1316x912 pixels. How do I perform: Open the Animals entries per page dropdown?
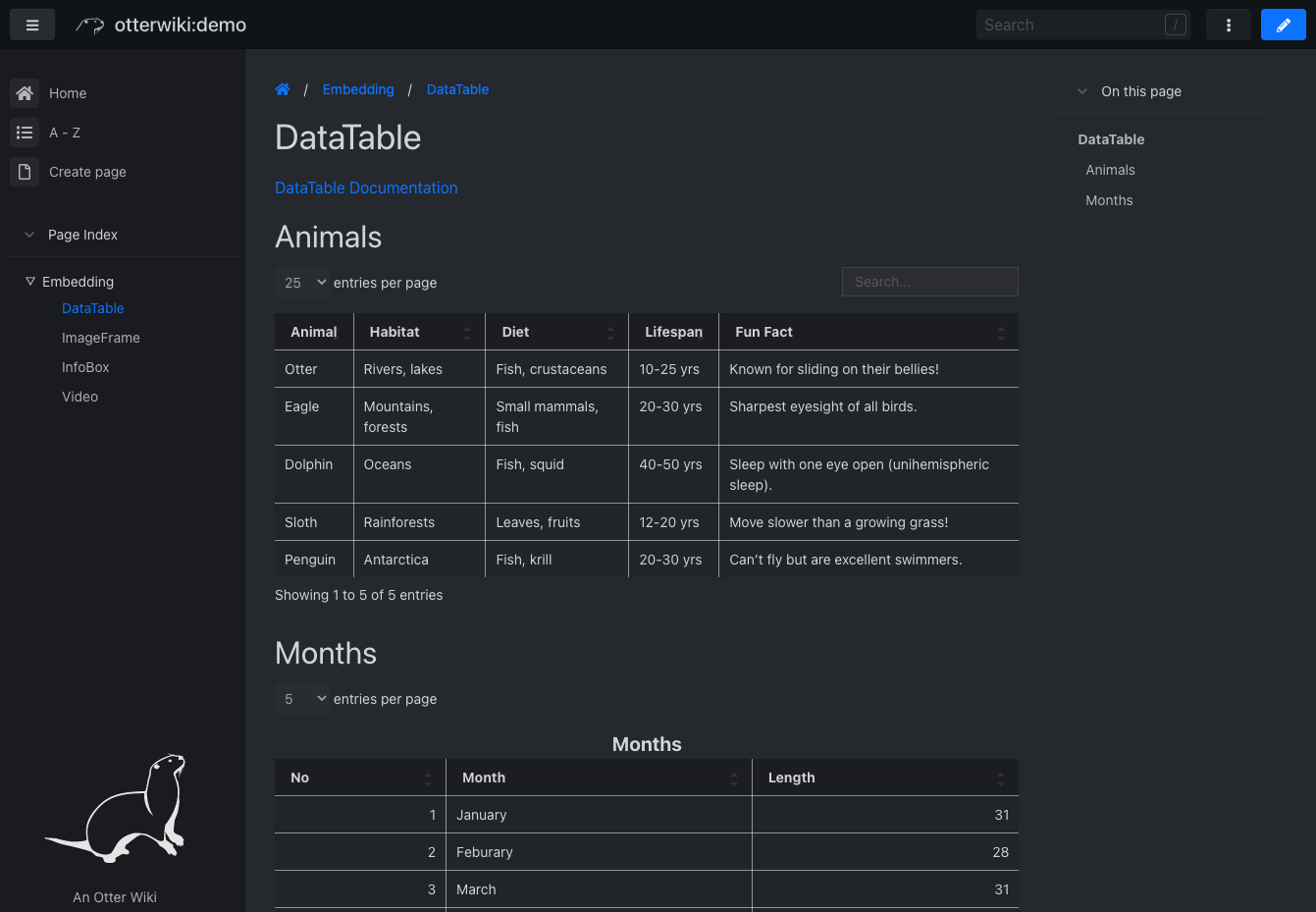tap(302, 283)
